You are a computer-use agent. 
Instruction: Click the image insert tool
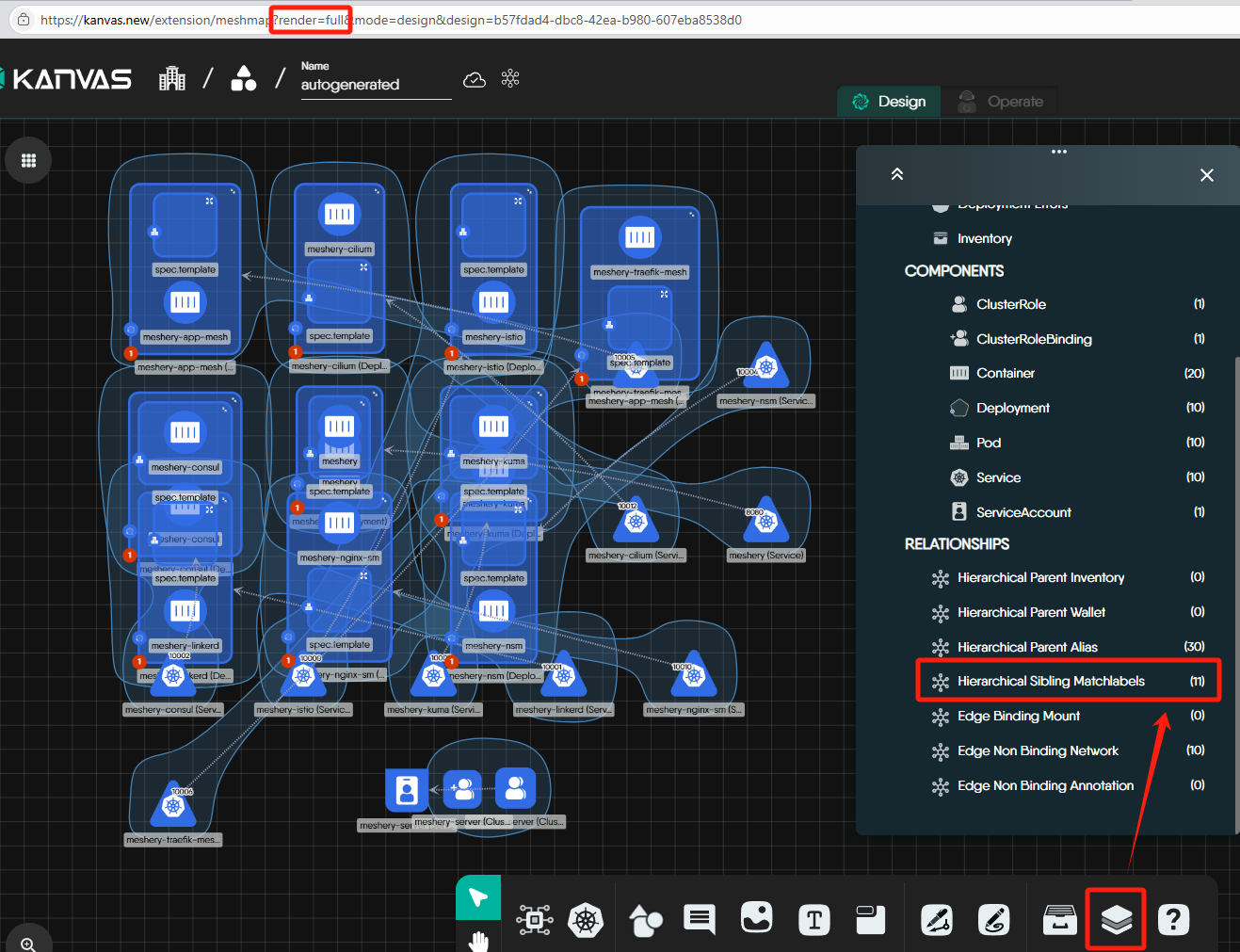pyautogui.click(x=756, y=918)
